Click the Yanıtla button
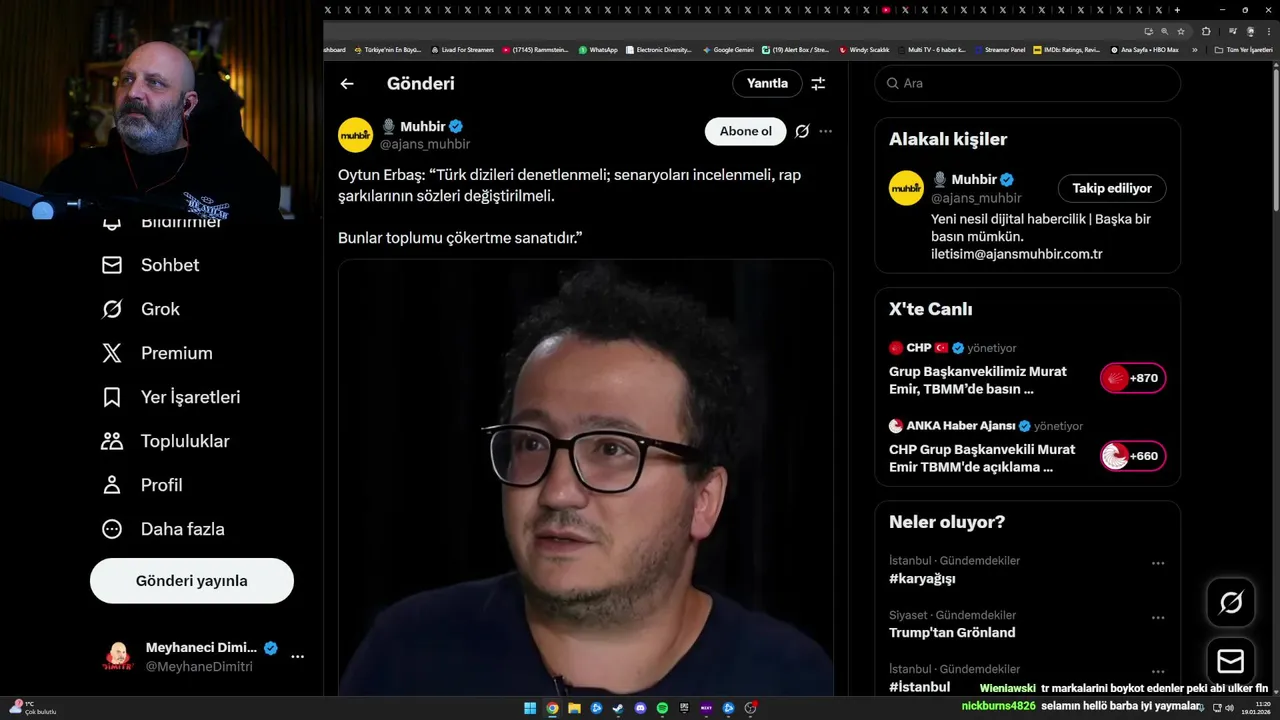 (x=767, y=84)
